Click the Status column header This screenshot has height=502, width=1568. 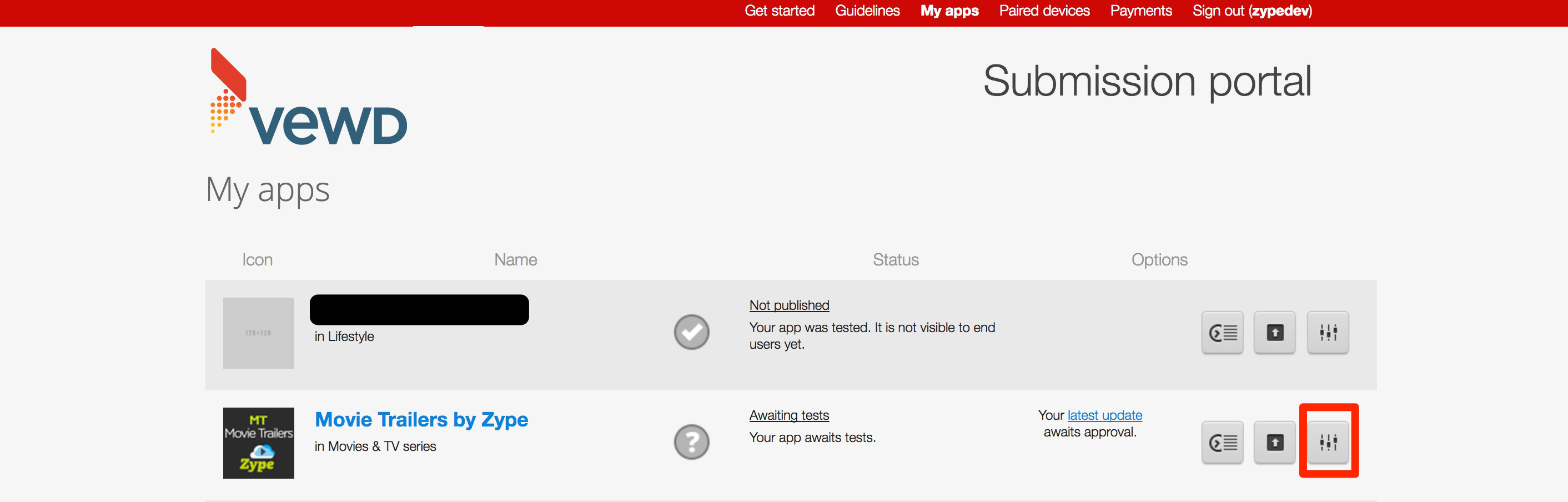click(x=896, y=260)
